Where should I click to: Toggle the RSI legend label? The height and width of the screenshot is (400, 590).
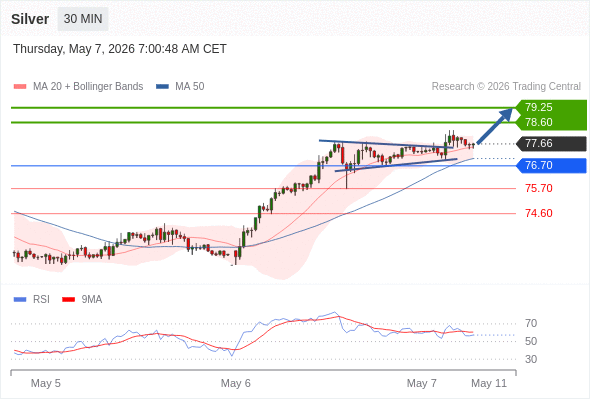(x=41, y=300)
